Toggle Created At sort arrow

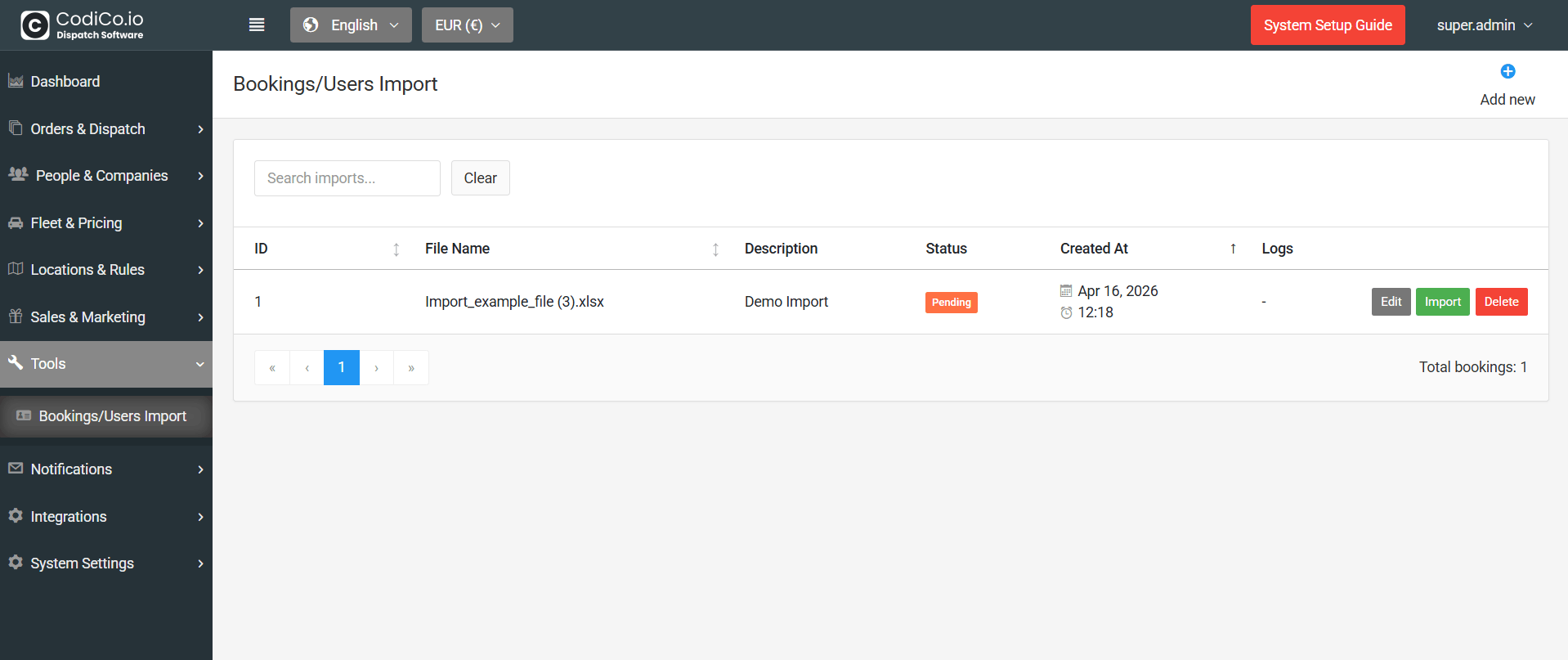[1233, 249]
